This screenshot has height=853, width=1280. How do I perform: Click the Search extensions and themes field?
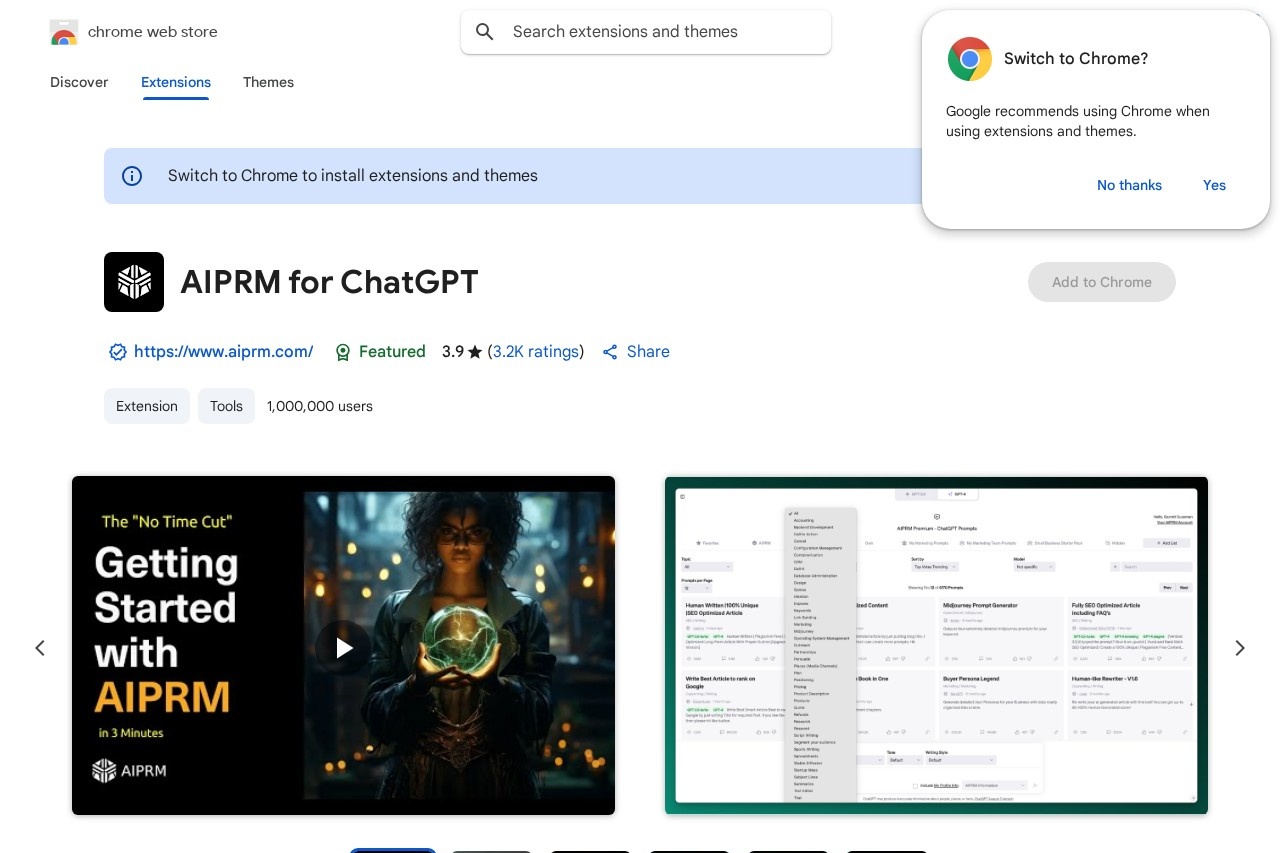pos(660,32)
